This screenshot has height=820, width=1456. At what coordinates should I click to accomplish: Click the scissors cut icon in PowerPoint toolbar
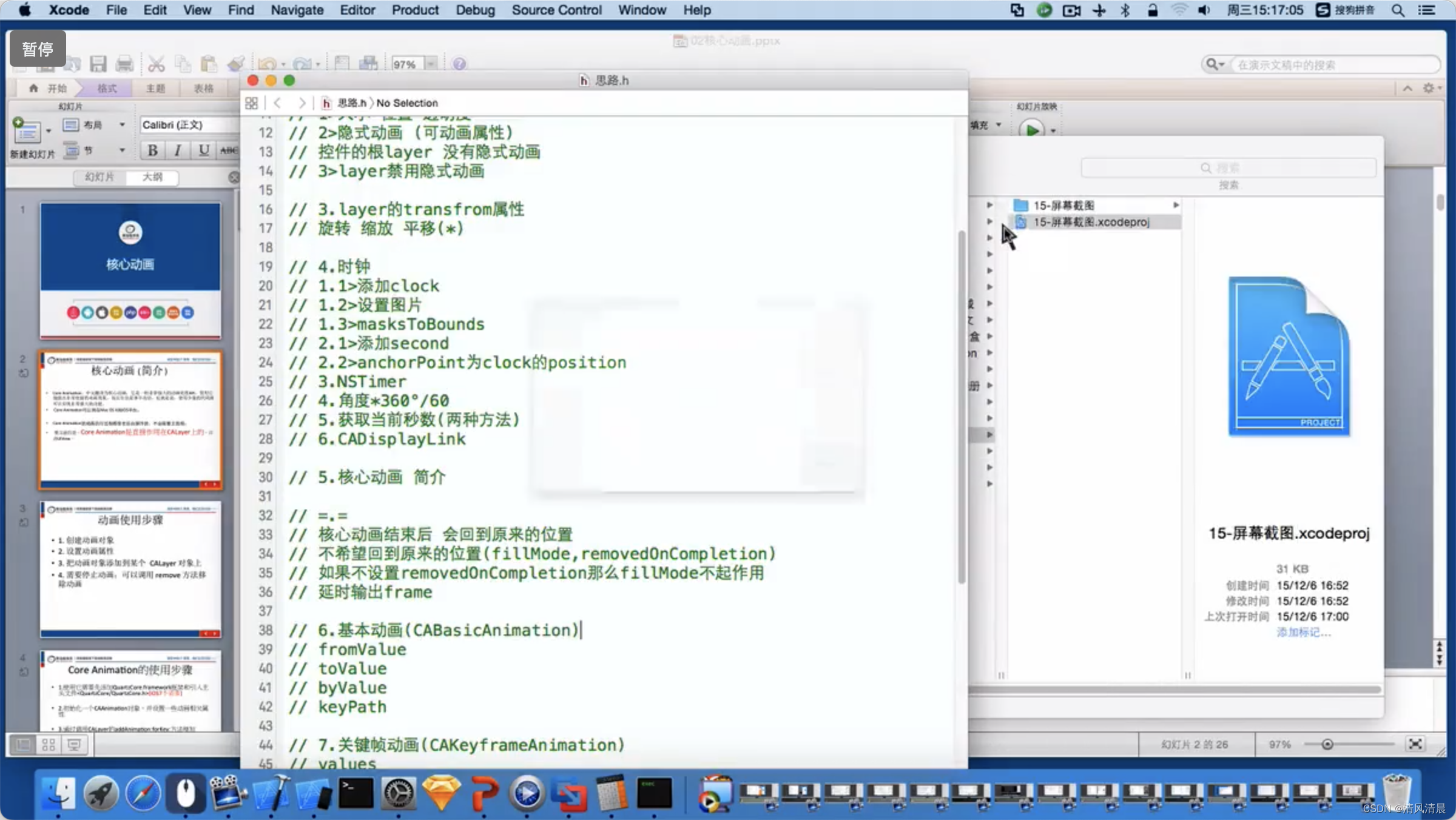156,64
